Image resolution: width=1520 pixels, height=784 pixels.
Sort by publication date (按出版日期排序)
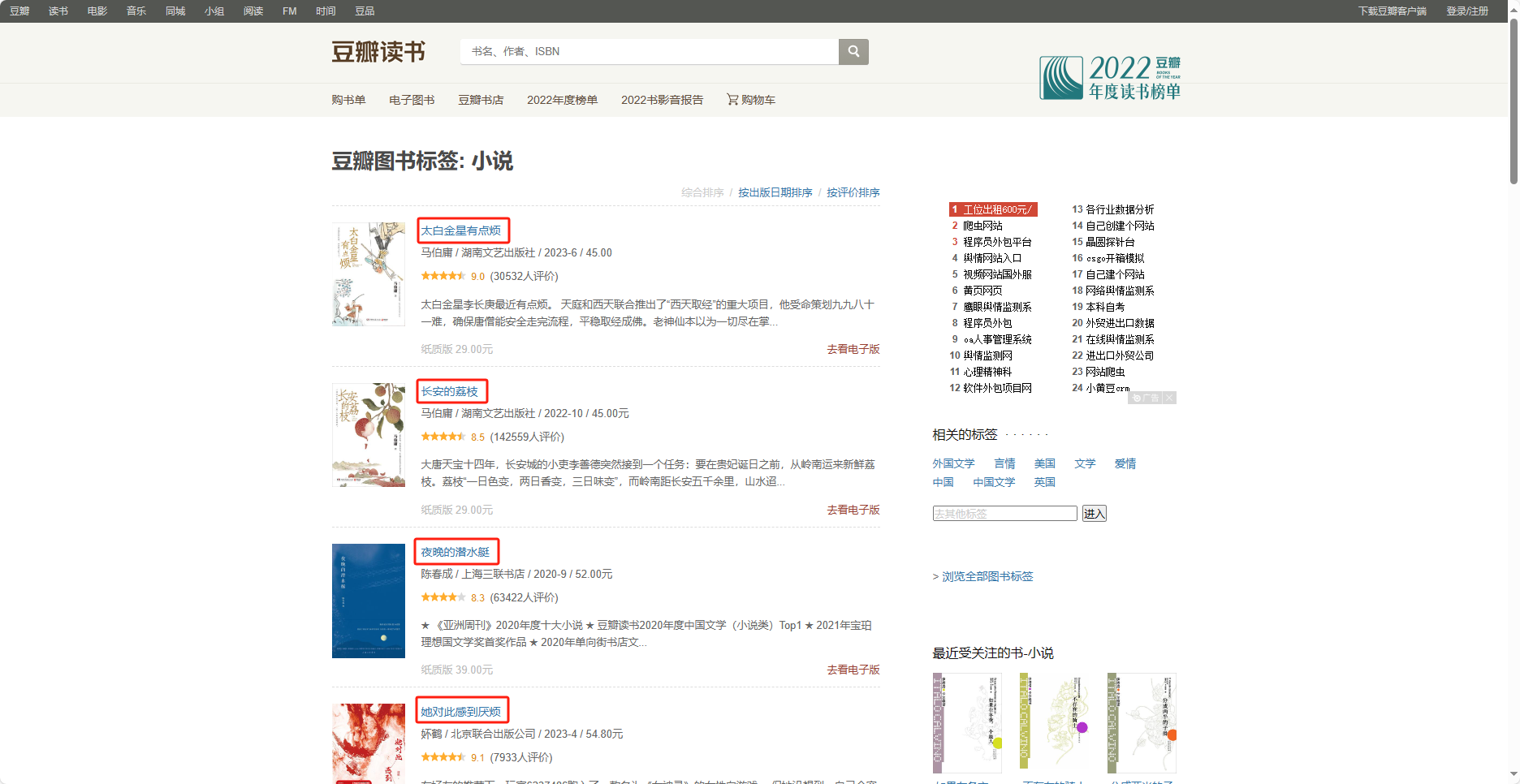tap(775, 192)
